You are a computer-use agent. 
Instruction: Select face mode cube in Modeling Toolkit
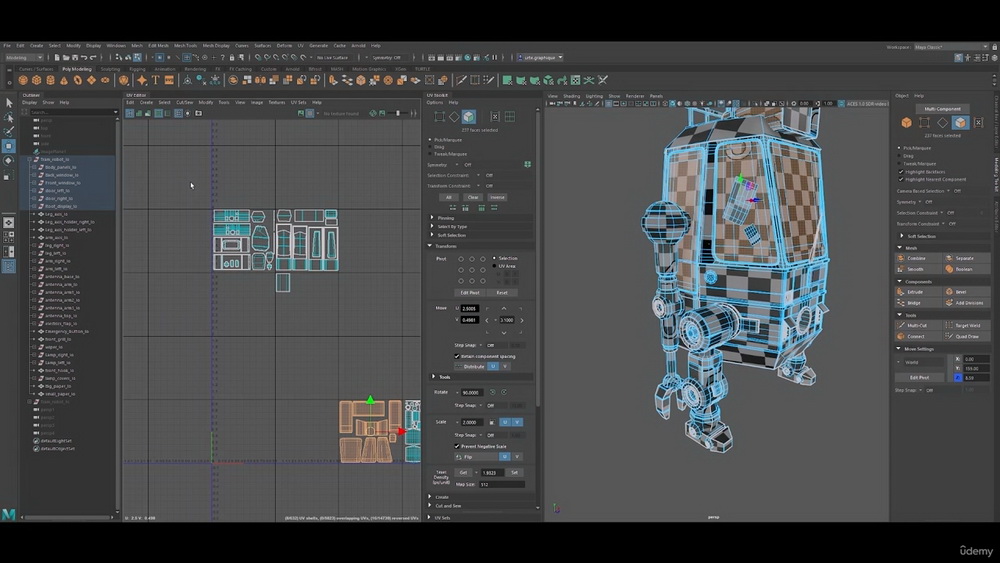960,122
